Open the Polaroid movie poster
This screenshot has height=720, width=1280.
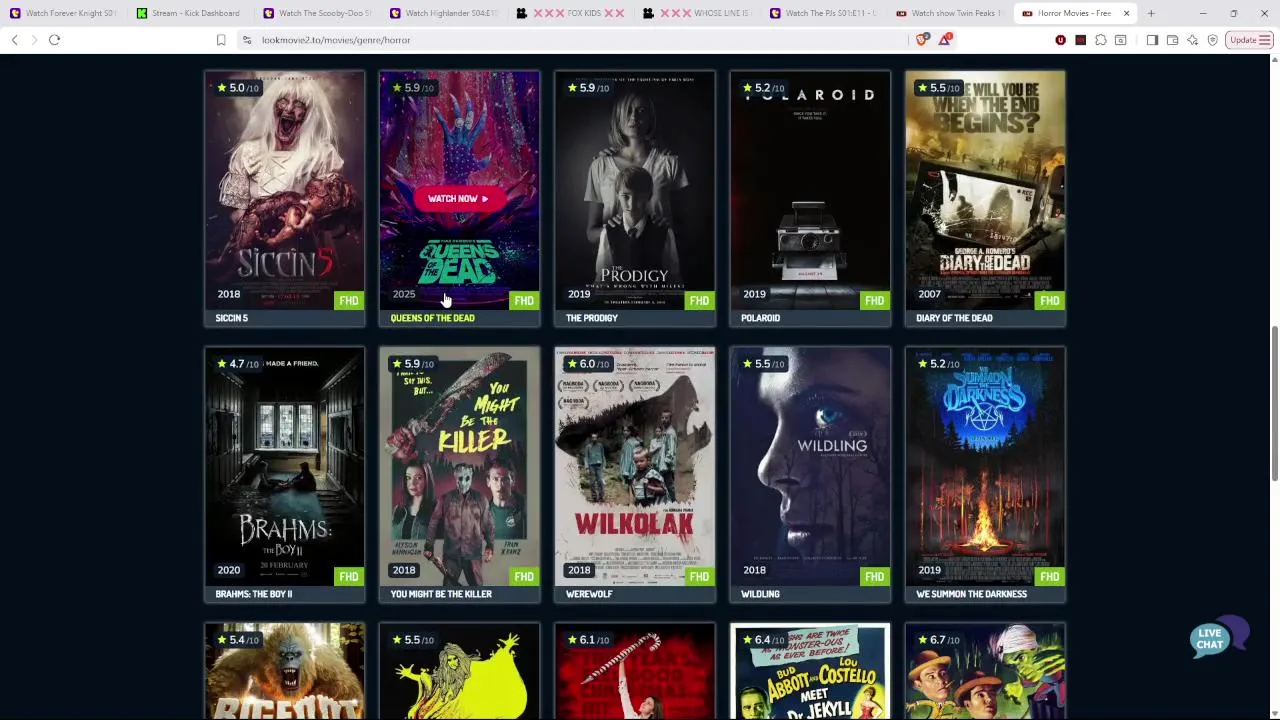tap(810, 190)
